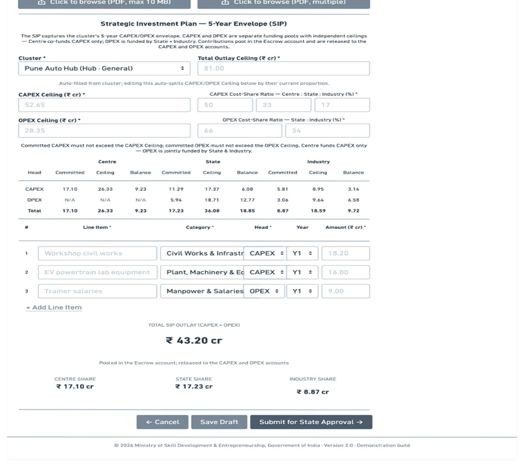This screenshot has height=465, width=520.
Task: Click Amount field for line item 3
Action: [x=346, y=291]
